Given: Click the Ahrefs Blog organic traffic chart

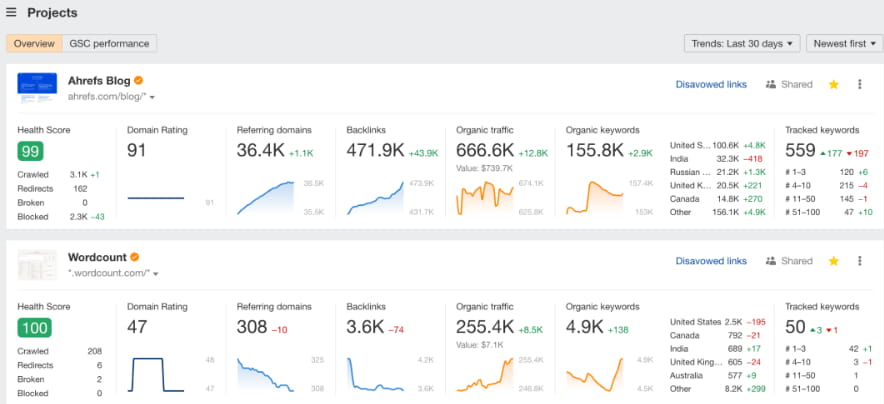Looking at the screenshot, I should click(486, 197).
